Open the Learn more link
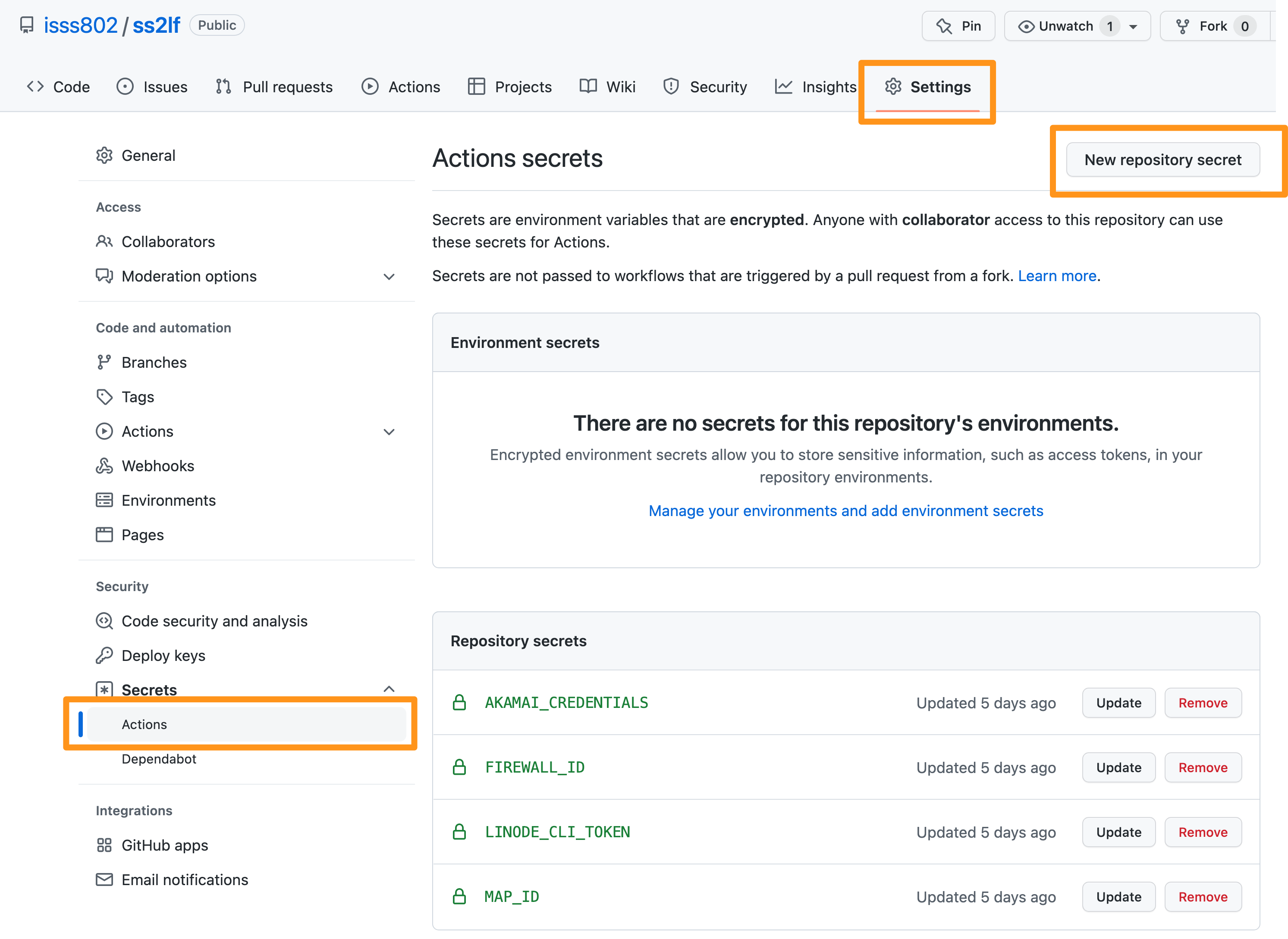The image size is (1288, 939). [x=1057, y=275]
